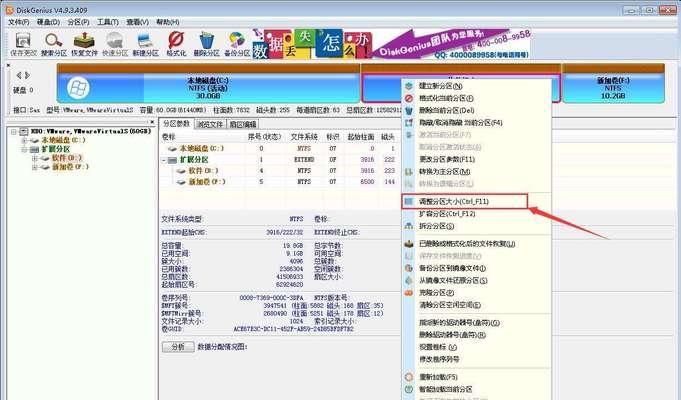Image resolution: width=681 pixels, height=400 pixels.
Task: Click the red 格式化 (Format) toolbar icon
Action: coord(176,44)
